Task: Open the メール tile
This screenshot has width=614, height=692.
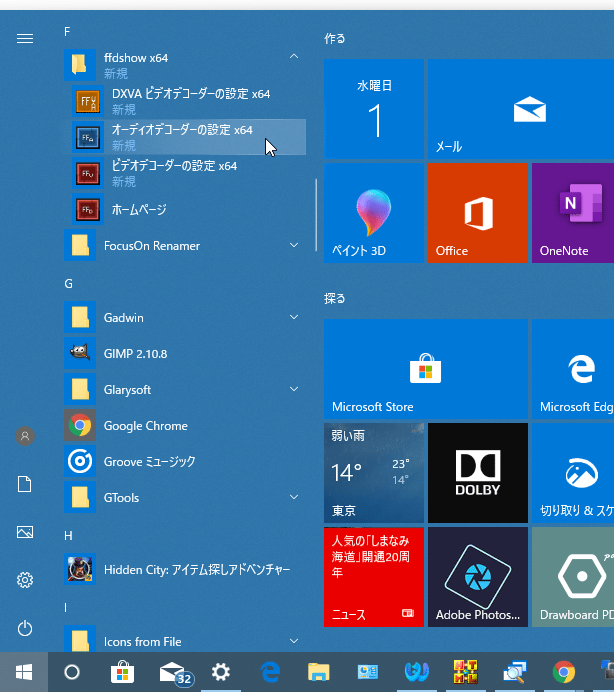Action: 521,109
